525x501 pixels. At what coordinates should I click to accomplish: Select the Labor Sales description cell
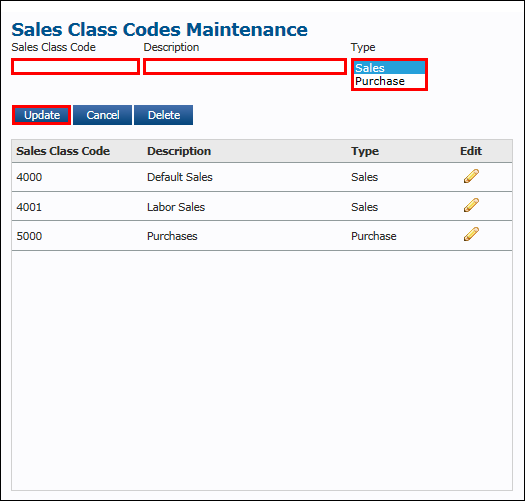(x=176, y=207)
